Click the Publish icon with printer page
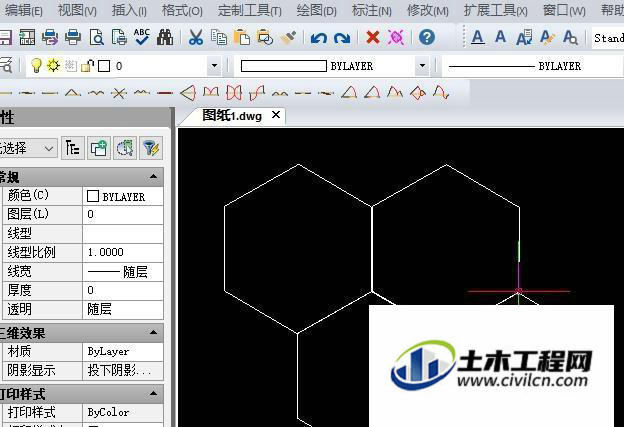 [119, 37]
